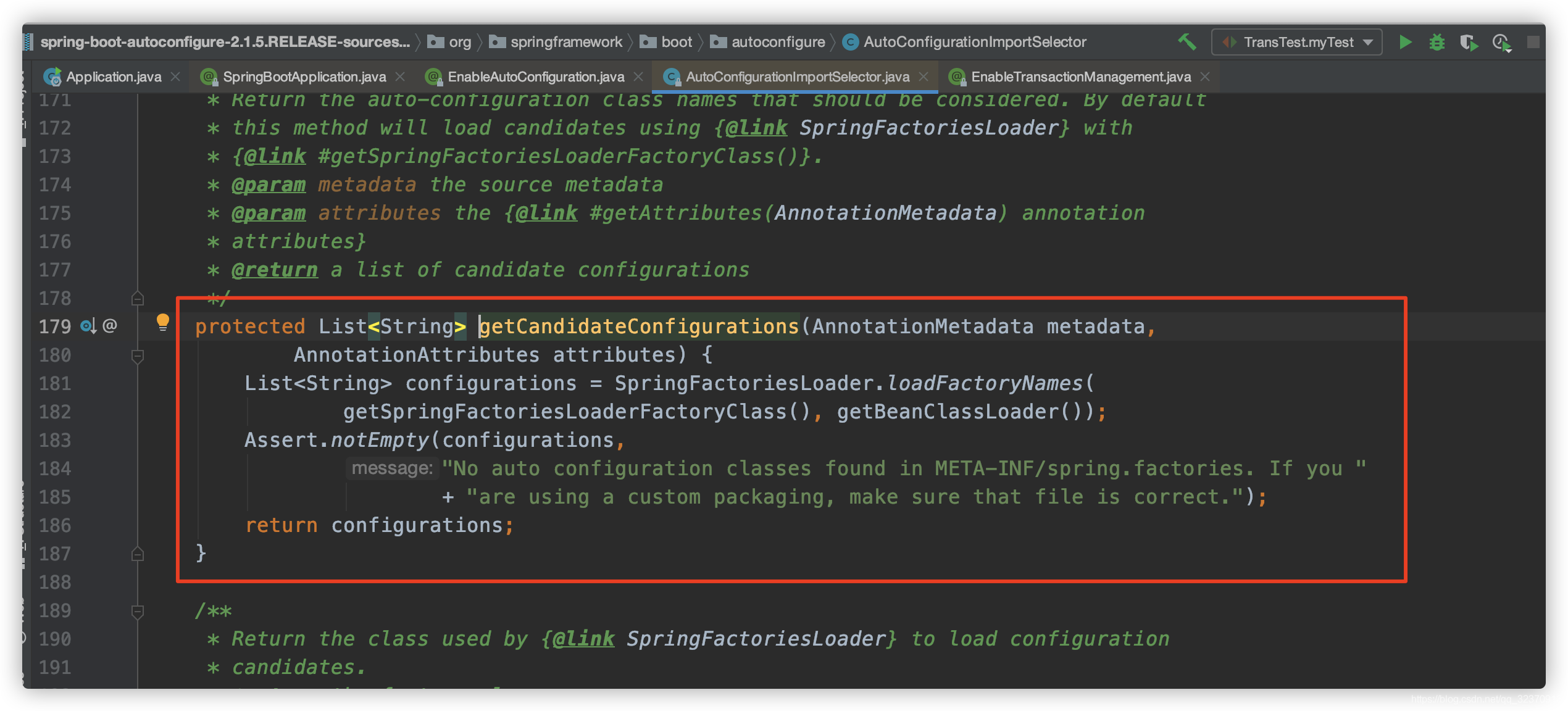The width and height of the screenshot is (1568, 711).
Task: Switch to the EnableTransactionManagement.java tab
Action: tap(1080, 77)
